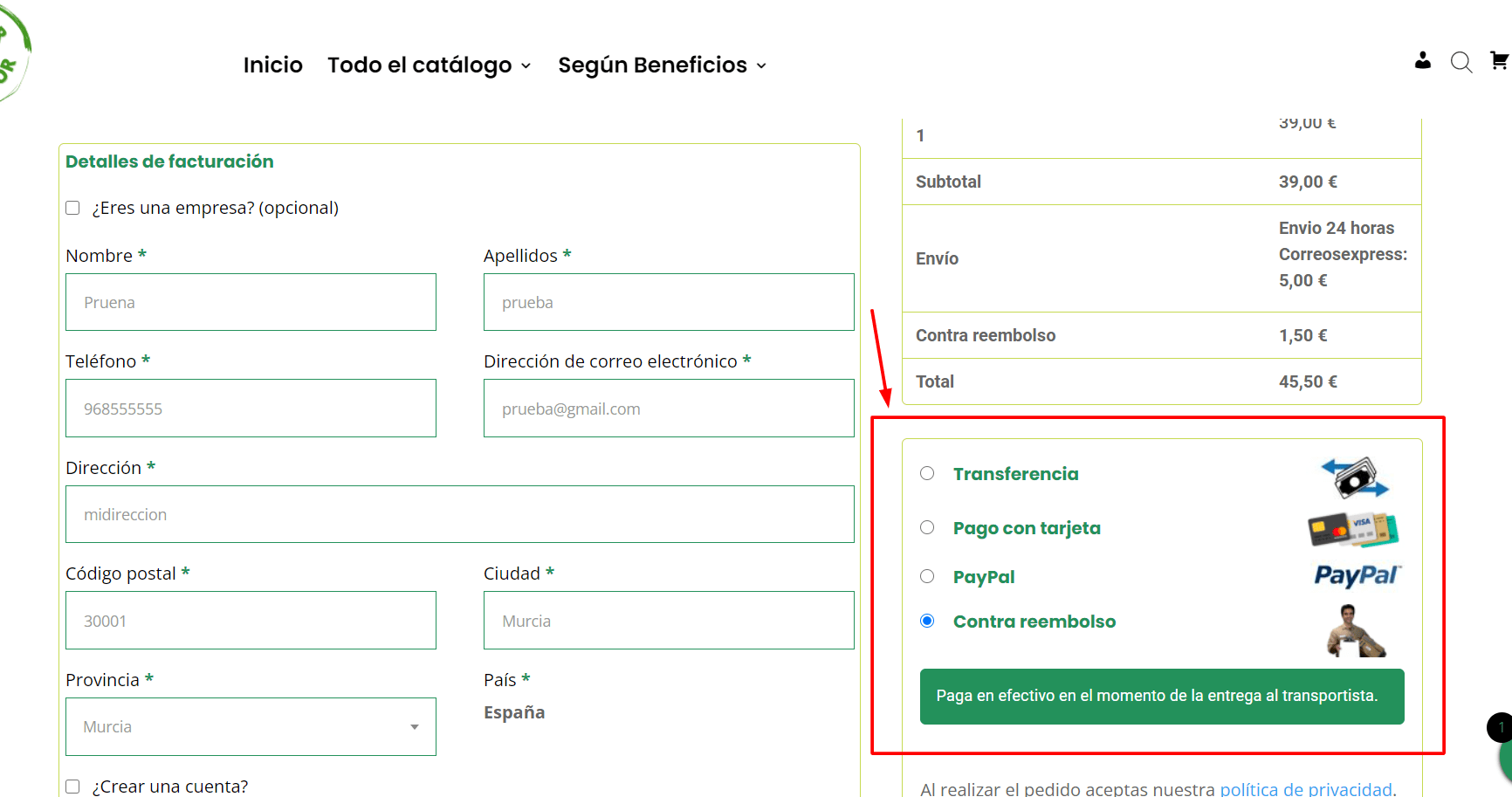Check the '¿Eres una empresa?' checkbox
1512x797 pixels.
pyautogui.click(x=72, y=208)
